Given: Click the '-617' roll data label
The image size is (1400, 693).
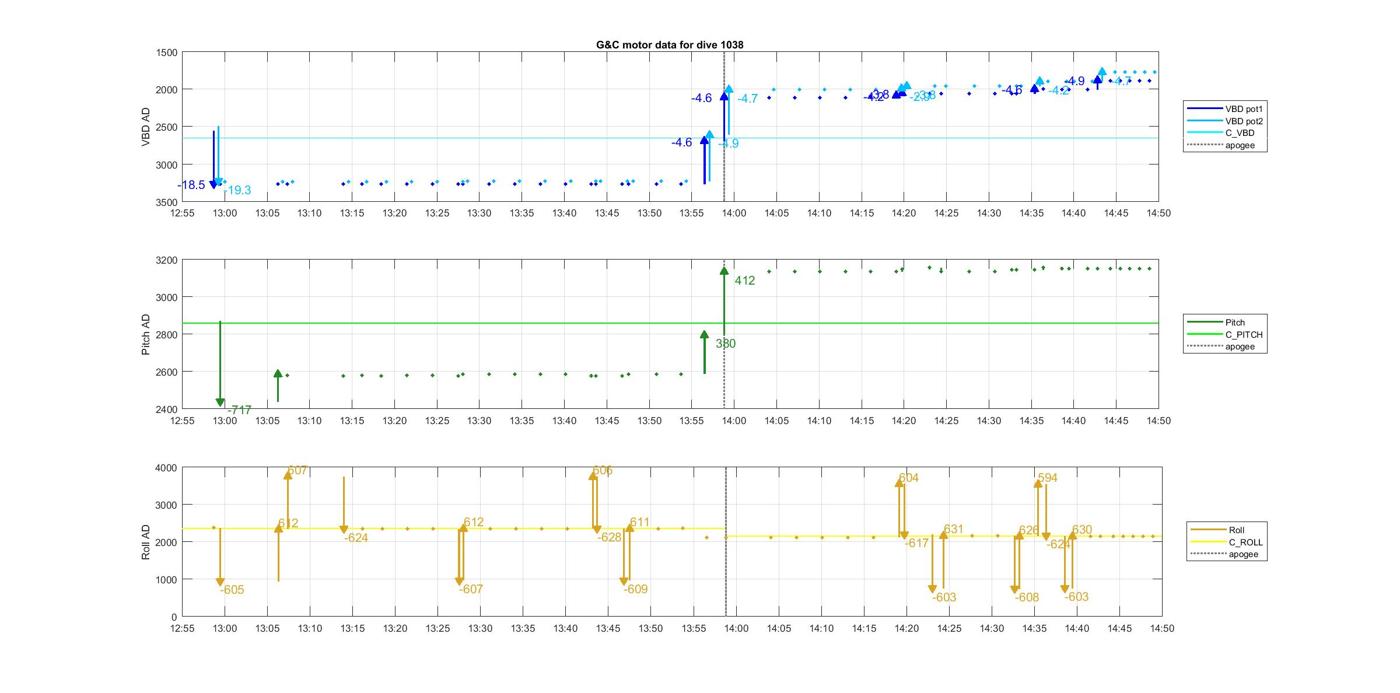Looking at the screenshot, I should [x=917, y=543].
